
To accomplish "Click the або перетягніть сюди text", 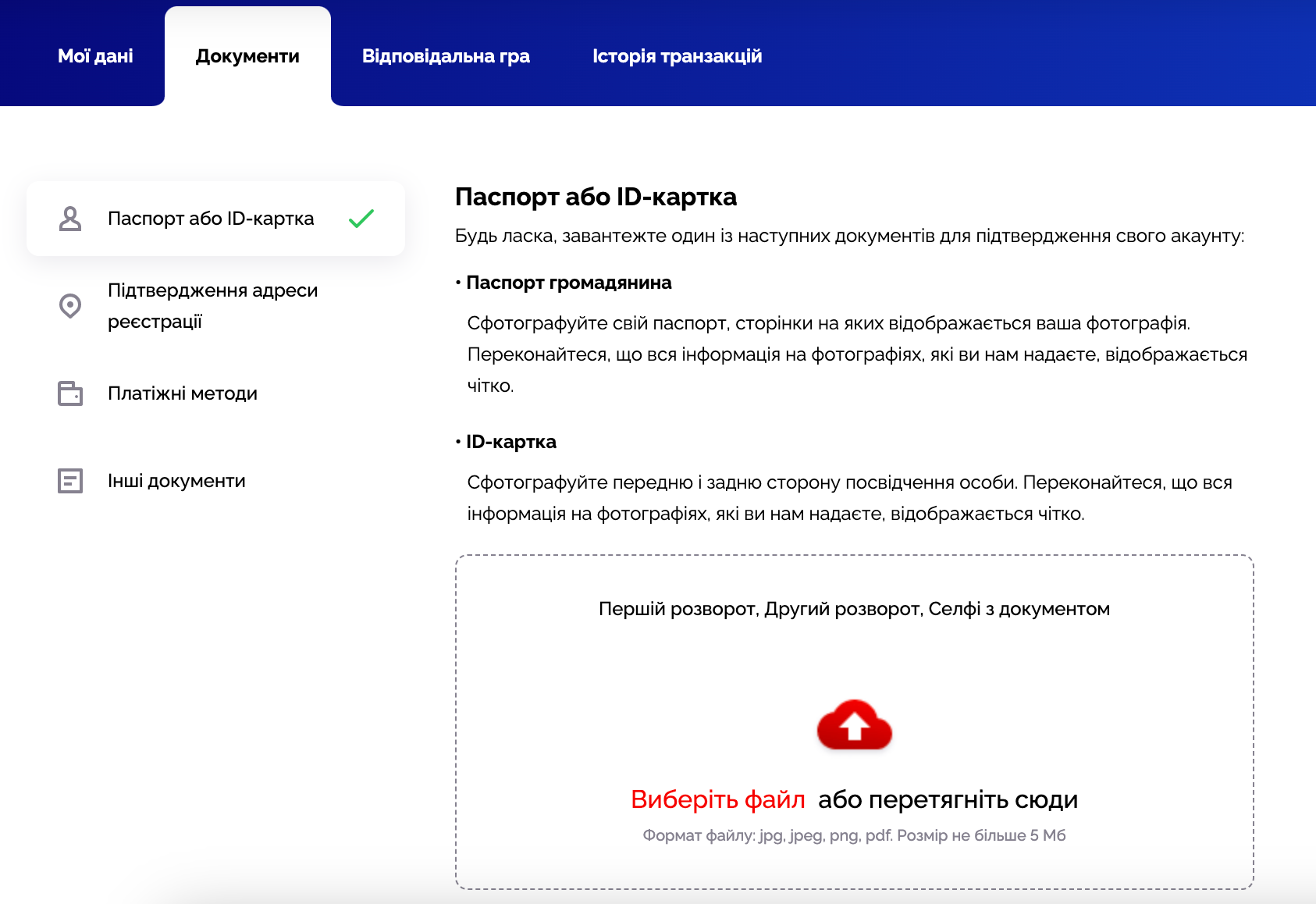I will (x=948, y=799).
